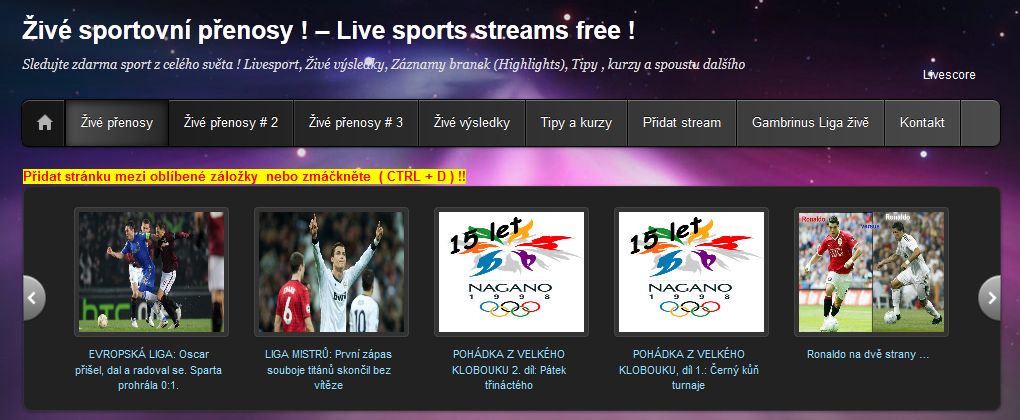Open first Nagano 1998 logo thumbnail
Image resolution: width=1020 pixels, height=420 pixels.
pyautogui.click(x=511, y=272)
